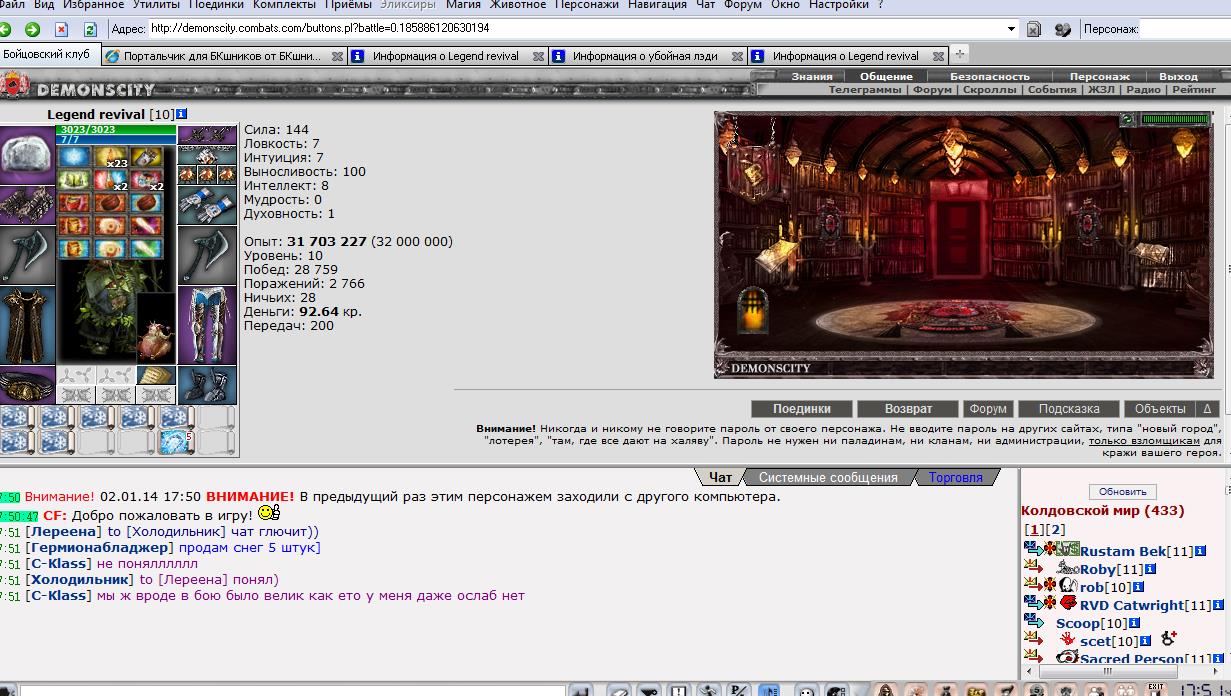Click the window-shaped icon in the room picture

pyautogui.click(x=753, y=309)
